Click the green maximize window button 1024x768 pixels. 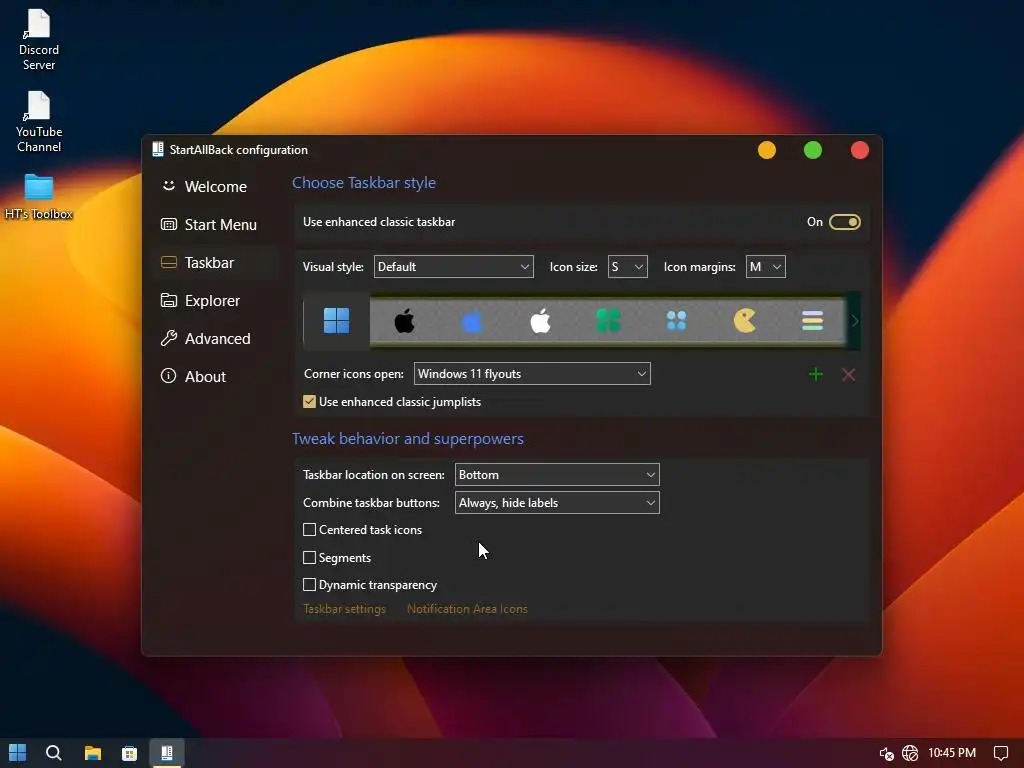pos(813,150)
